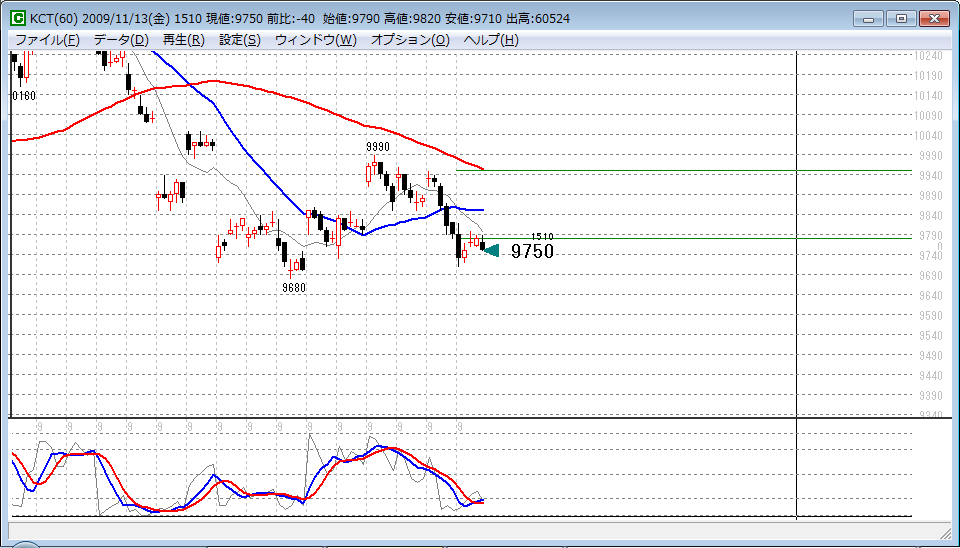Image resolution: width=960 pixels, height=548 pixels.
Task: Minimize the KCT chart window
Action: tap(870, 18)
